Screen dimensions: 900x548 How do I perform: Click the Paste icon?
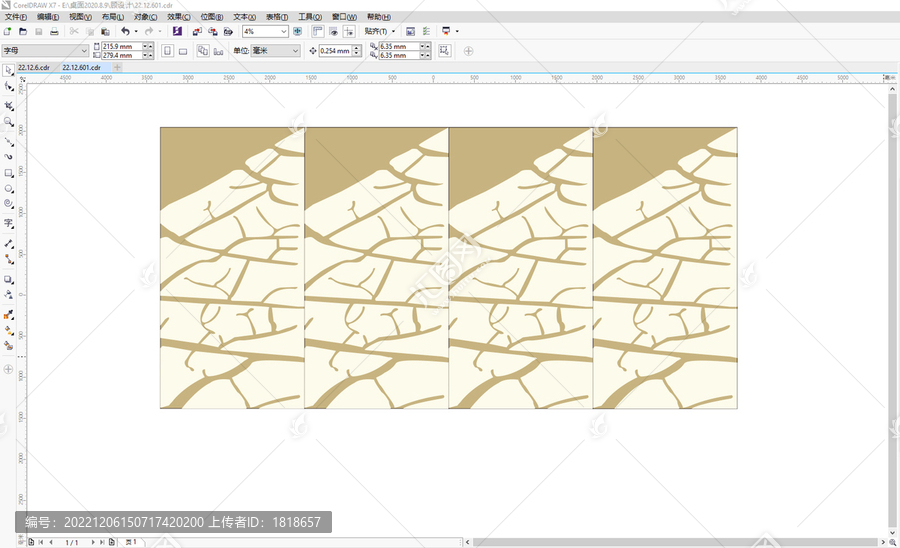tap(105, 32)
